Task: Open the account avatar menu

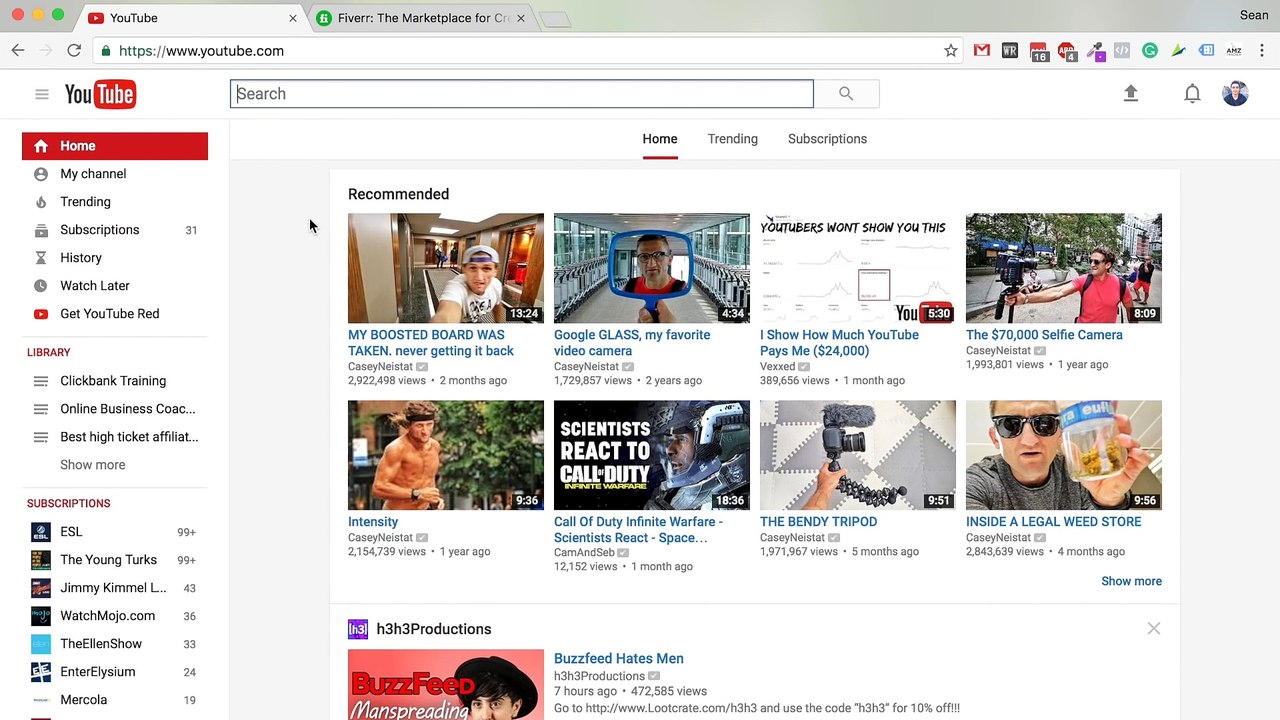Action: click(1235, 94)
